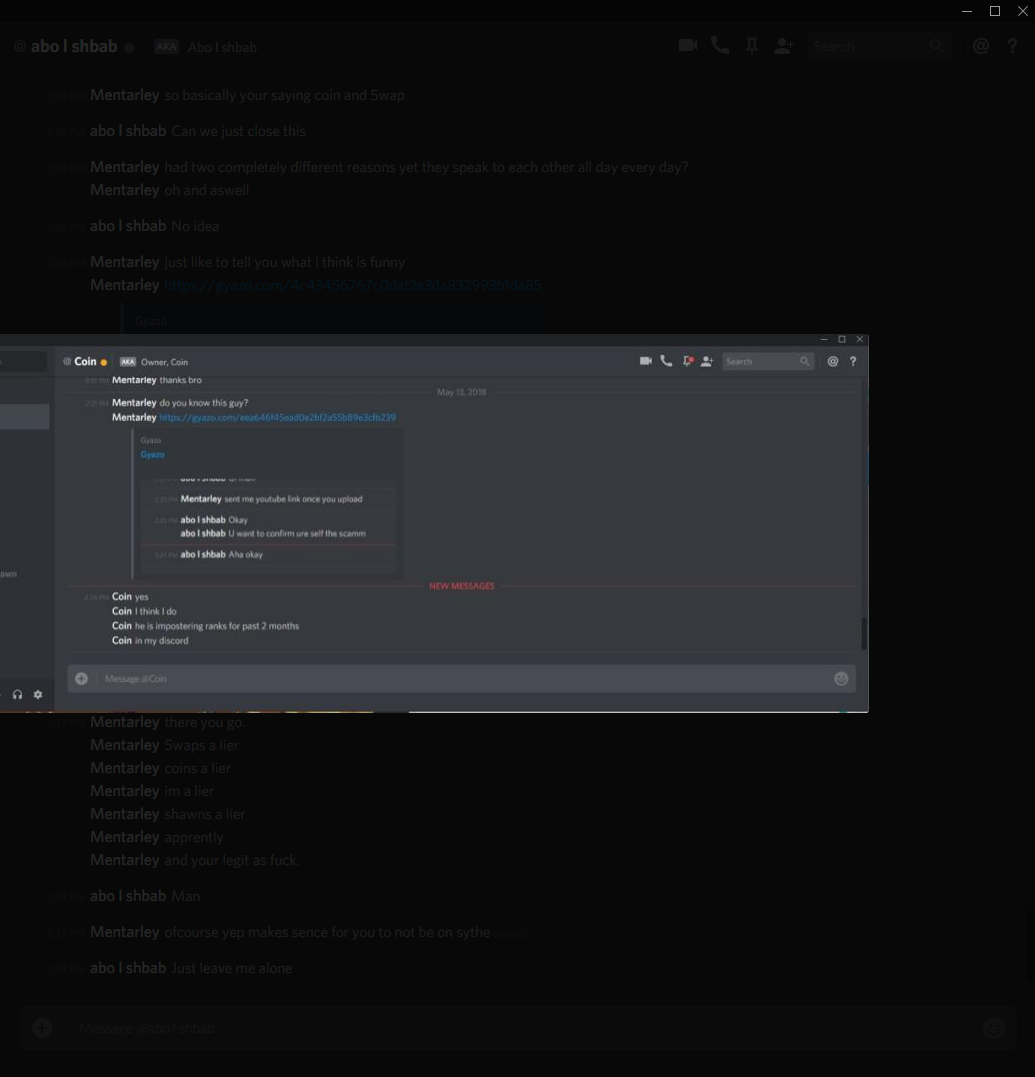Open pinned messages in the main Discord header
Image resolution: width=1035 pixels, height=1077 pixels.
point(751,46)
